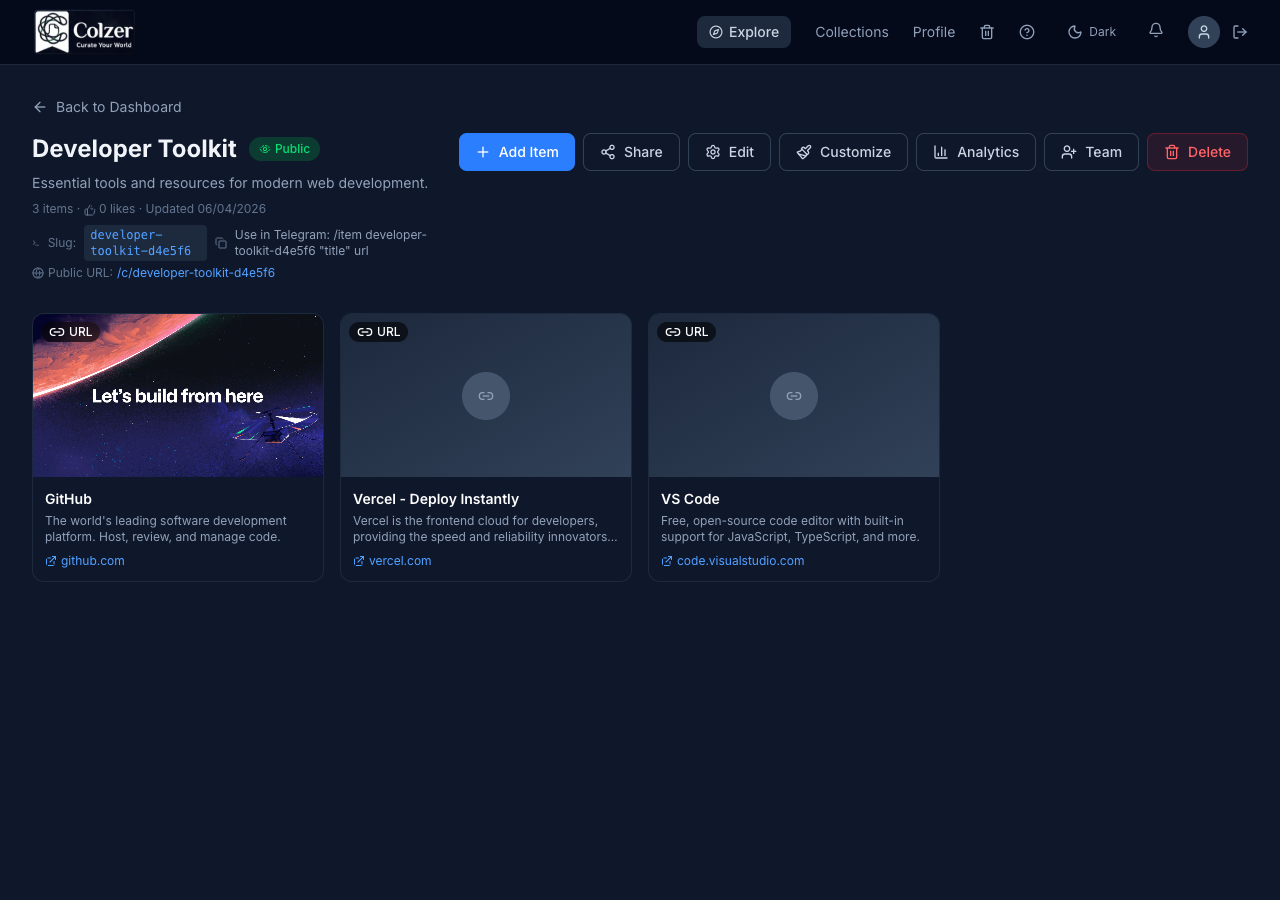Open the user avatar menu
This screenshot has height=900, width=1280.
click(x=1203, y=31)
